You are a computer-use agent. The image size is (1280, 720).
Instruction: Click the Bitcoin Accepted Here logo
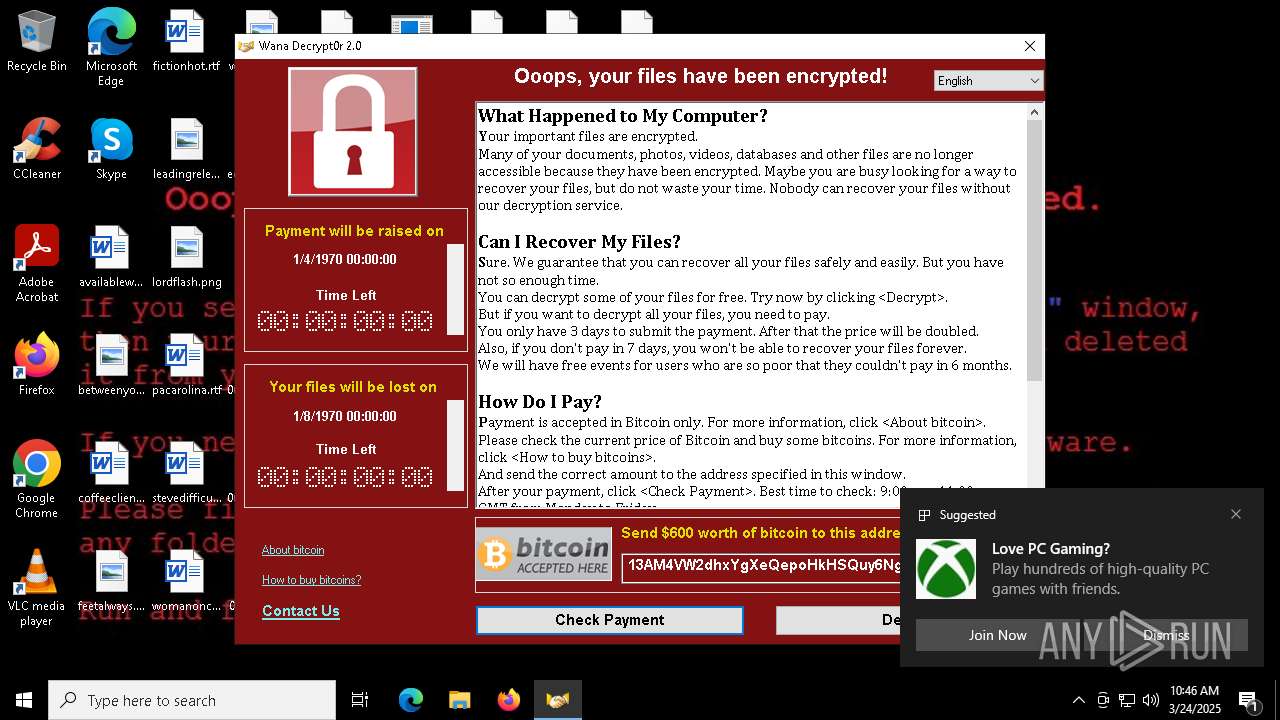click(544, 554)
